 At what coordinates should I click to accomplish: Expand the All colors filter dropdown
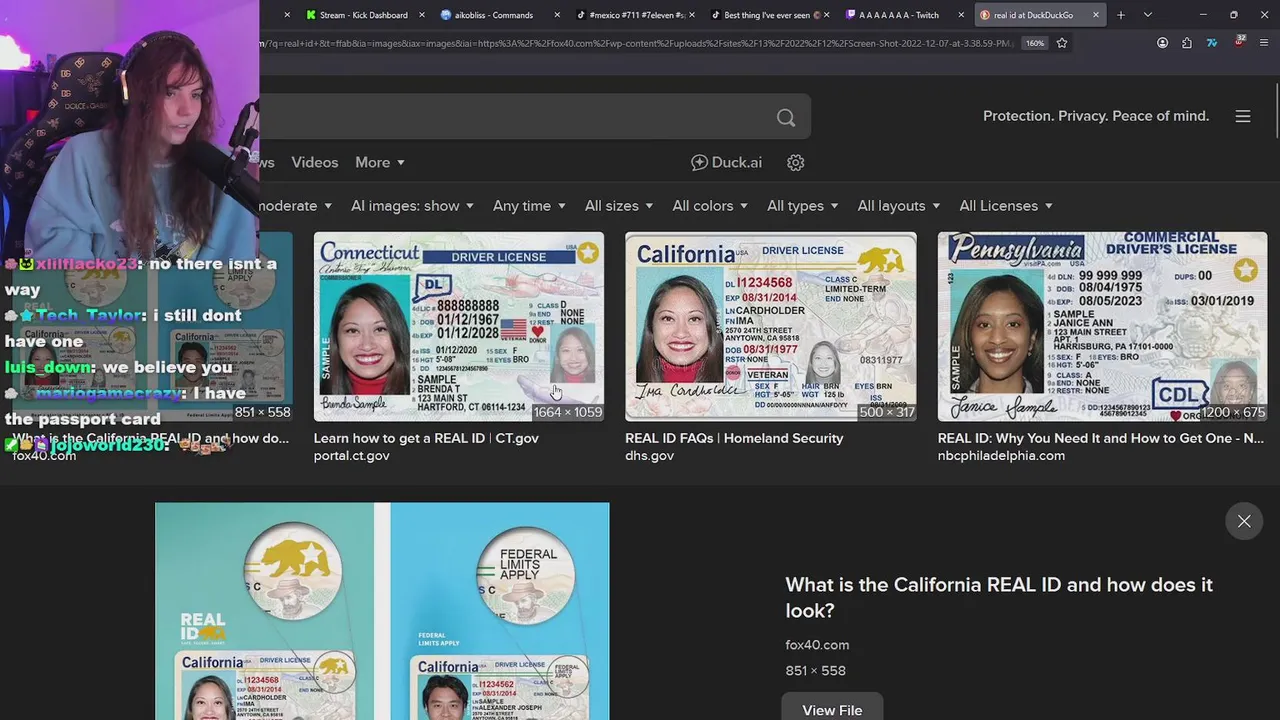point(710,205)
